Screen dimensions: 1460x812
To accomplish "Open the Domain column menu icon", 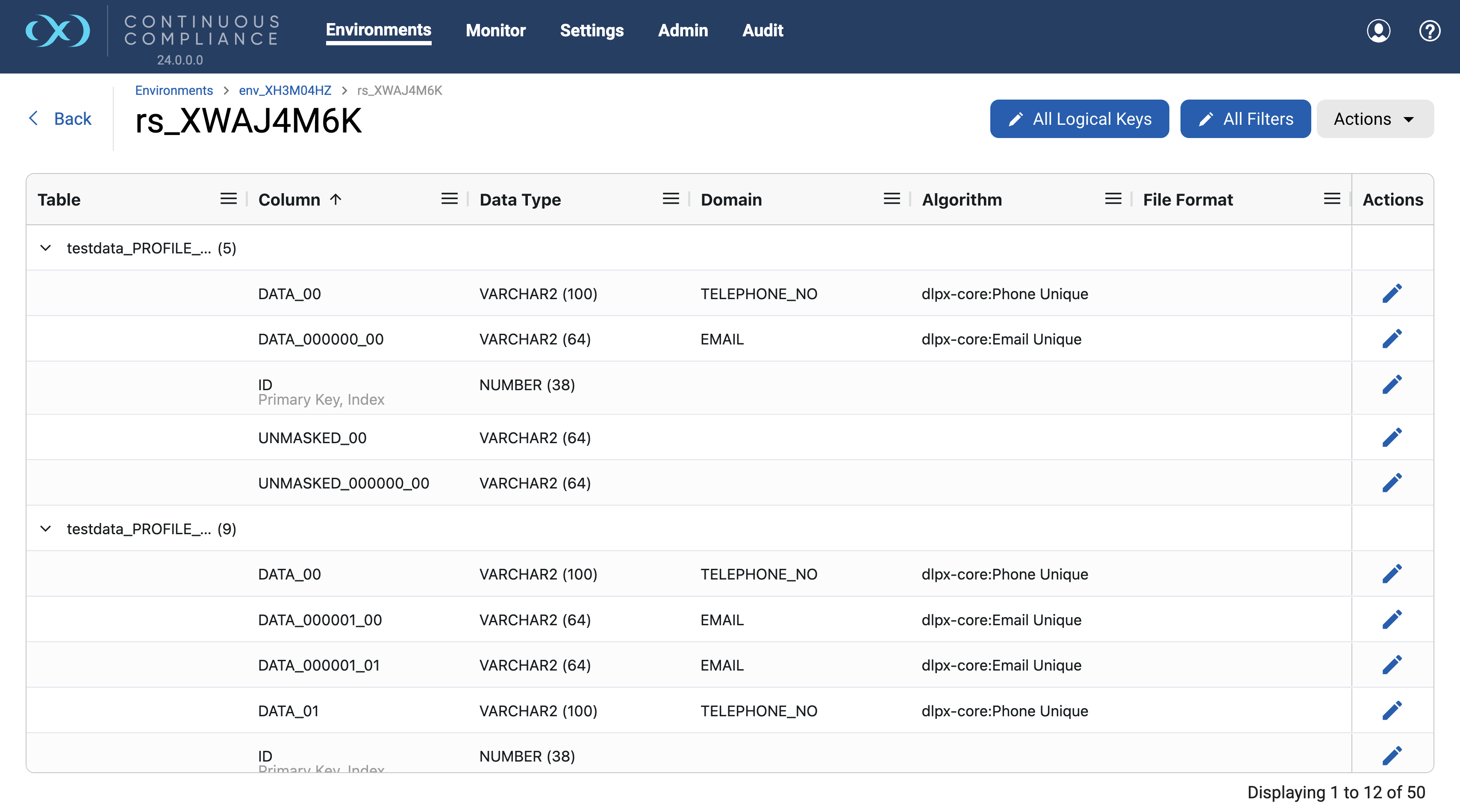I will pos(892,199).
